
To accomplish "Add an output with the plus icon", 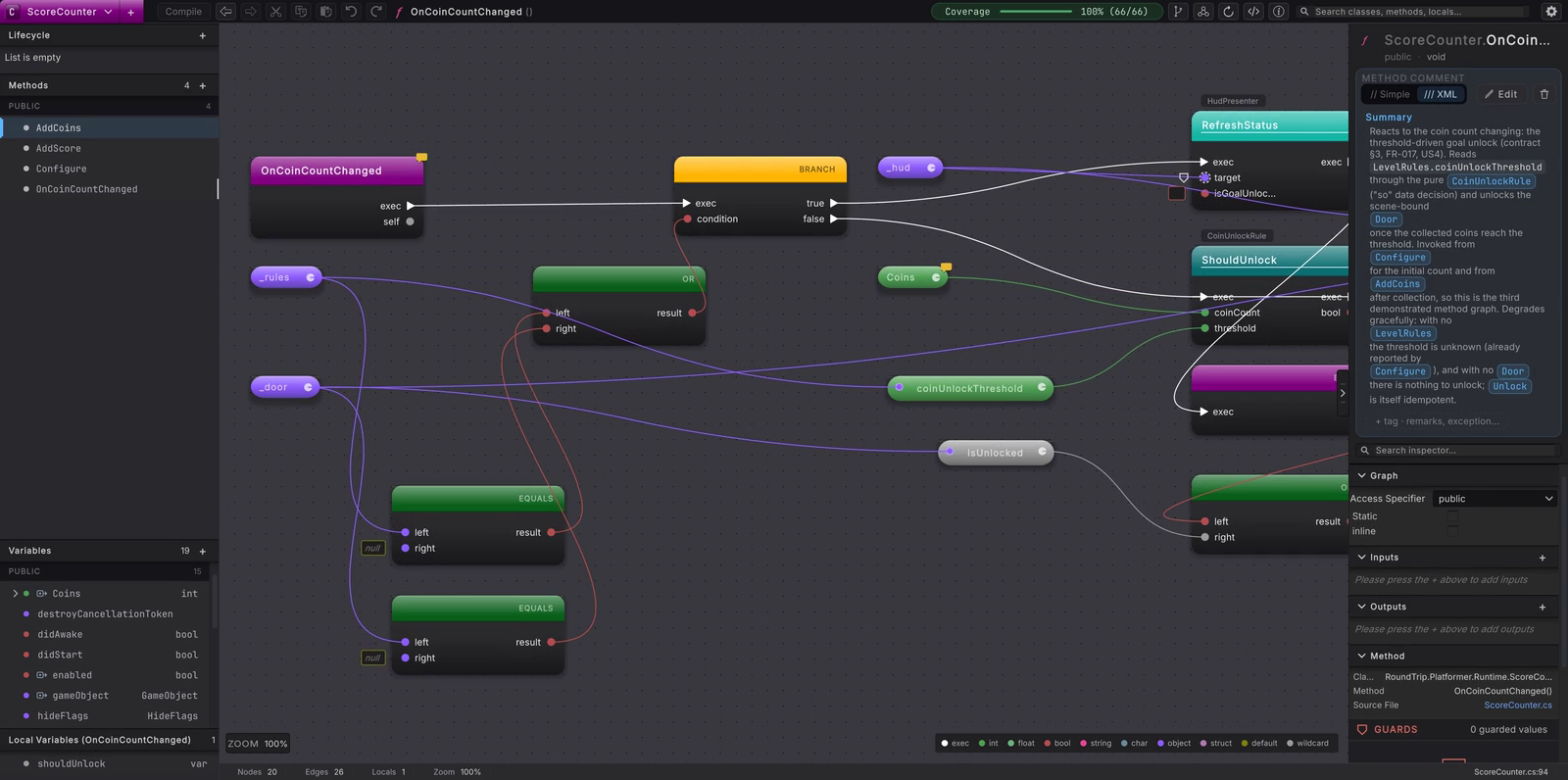I will (1543, 607).
